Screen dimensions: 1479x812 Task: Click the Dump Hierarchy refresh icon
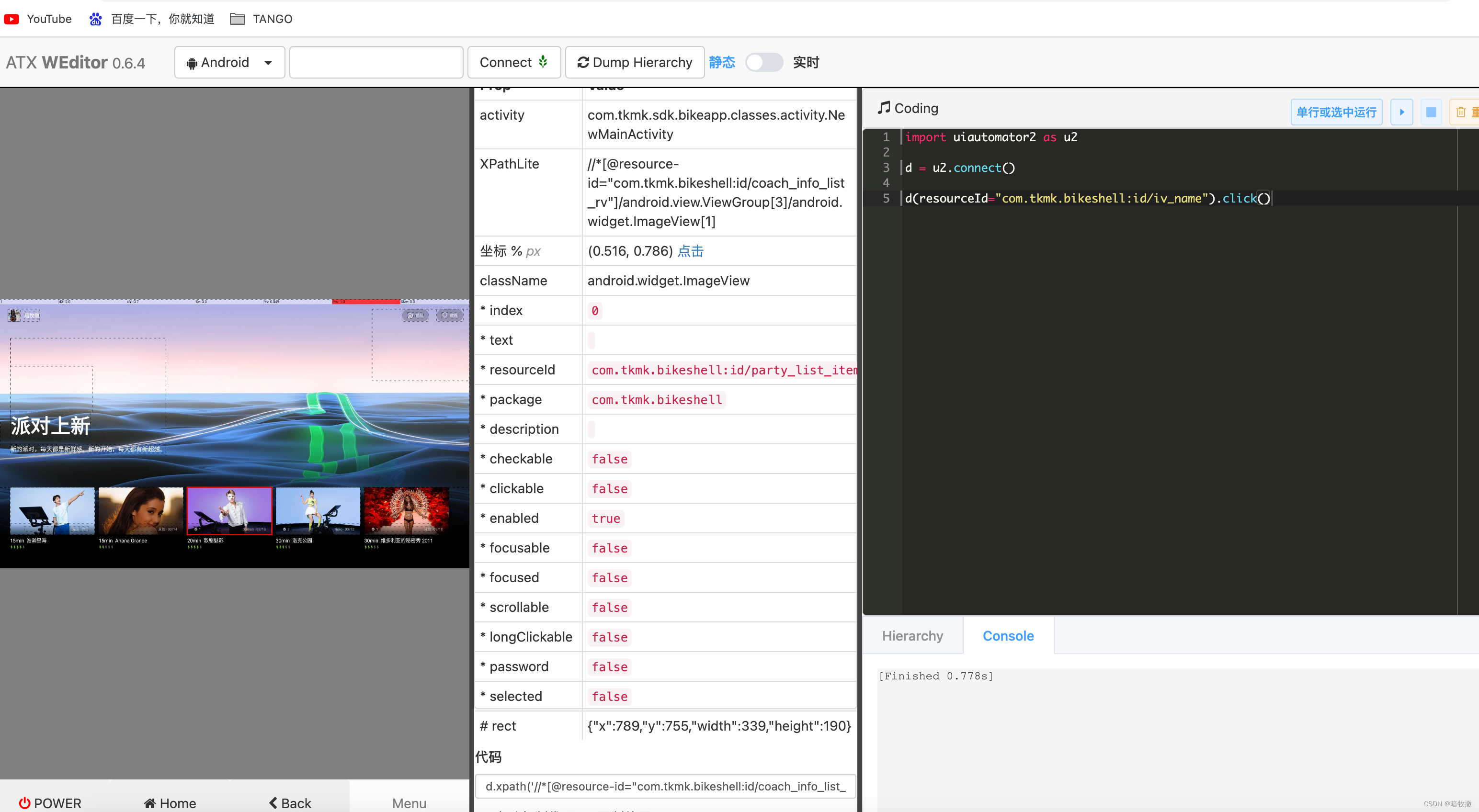(x=583, y=62)
